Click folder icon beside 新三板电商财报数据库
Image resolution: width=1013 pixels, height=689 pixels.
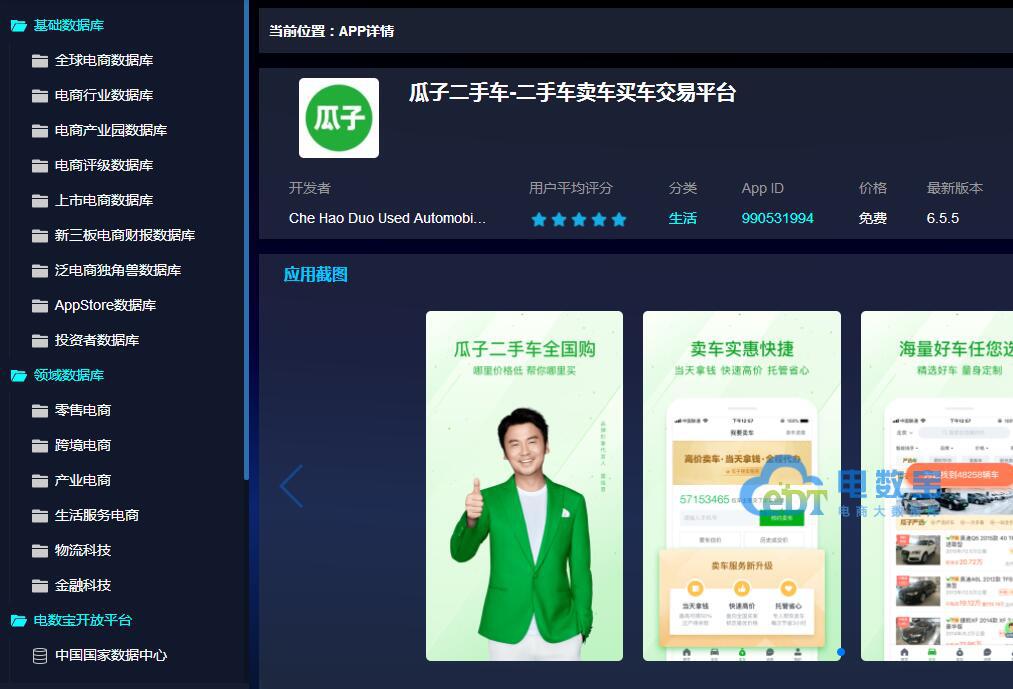40,235
